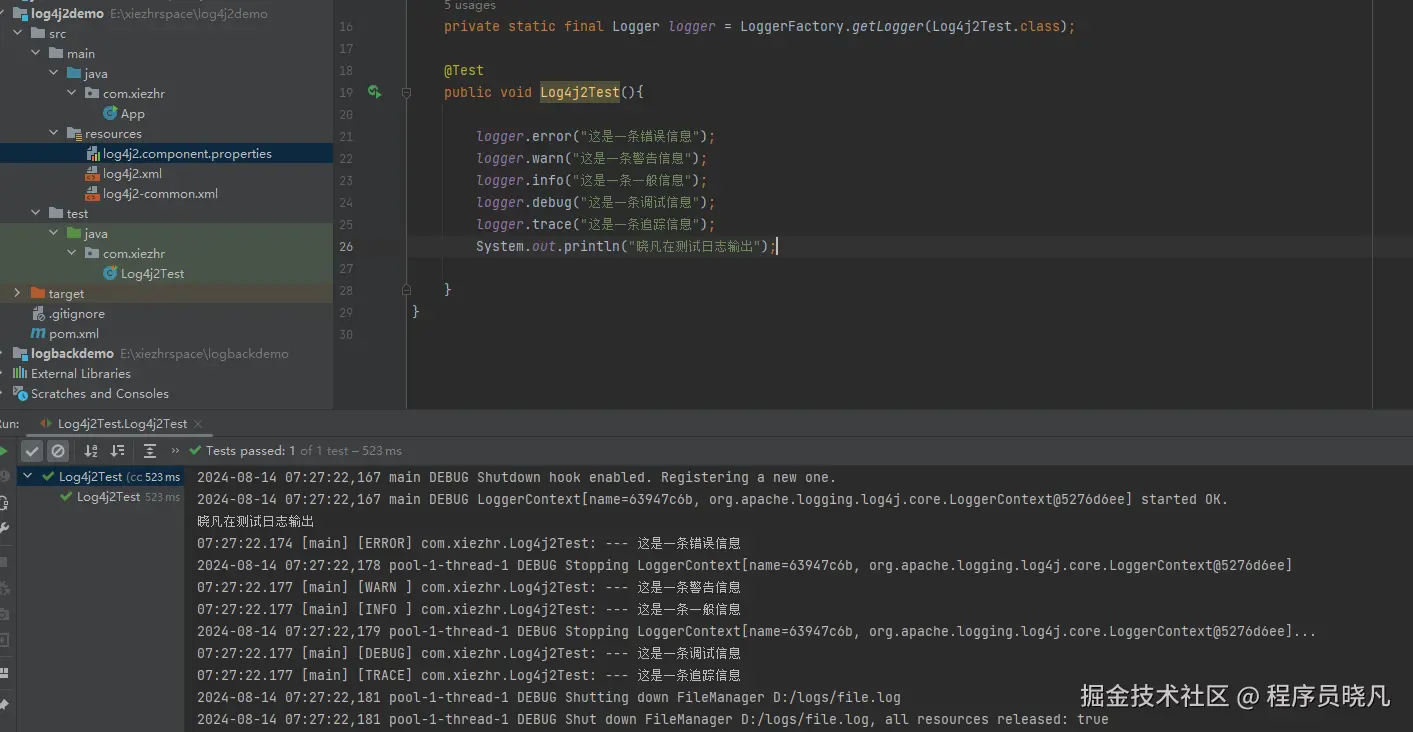The image size is (1413, 732).
Task: Click line number 26 in the gutter
Action: [x=346, y=246]
